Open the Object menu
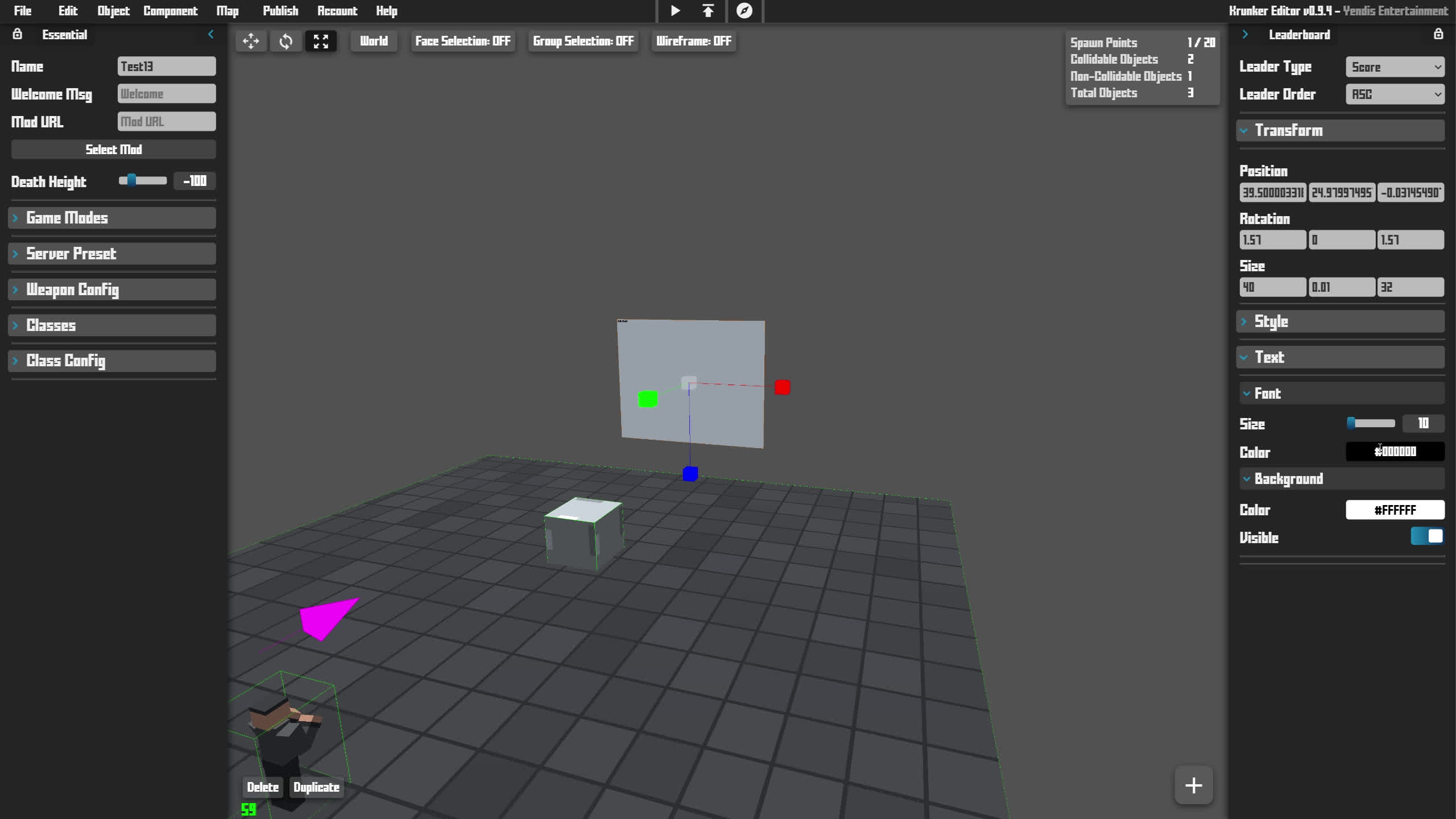 pyautogui.click(x=113, y=11)
